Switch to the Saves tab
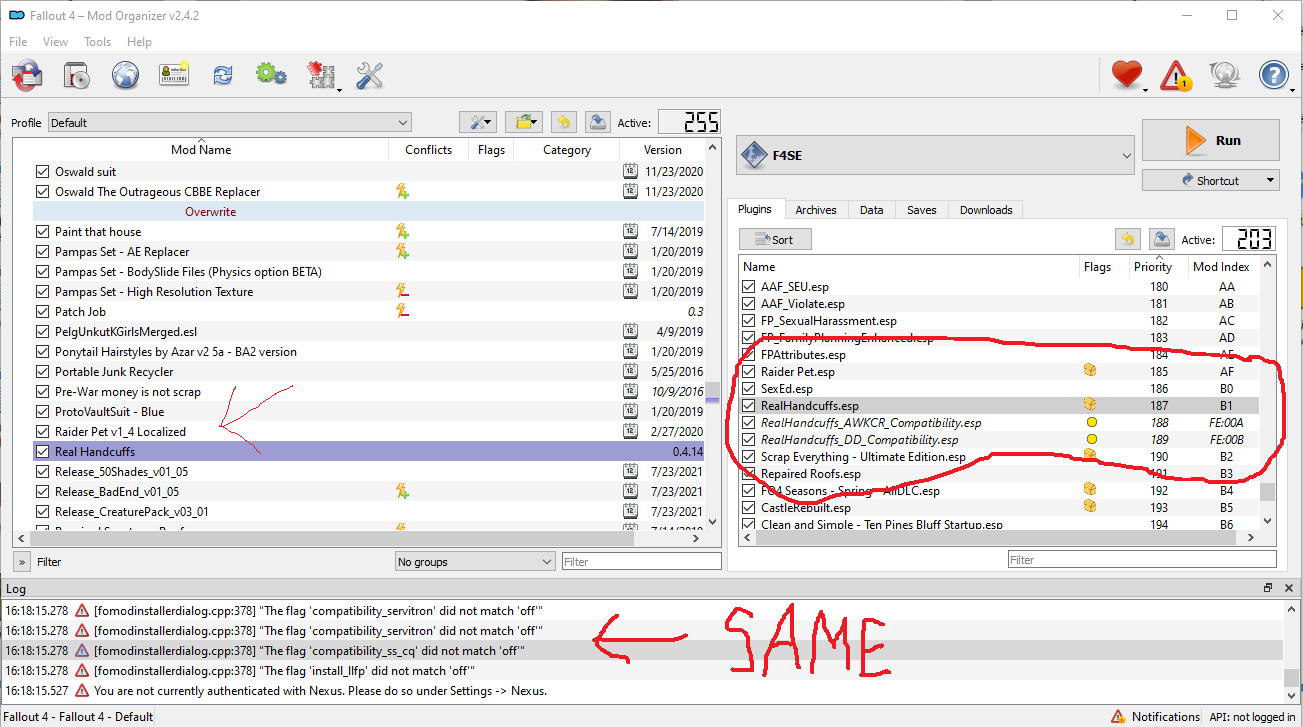Screen dimensions: 1303x727 tap(922, 210)
